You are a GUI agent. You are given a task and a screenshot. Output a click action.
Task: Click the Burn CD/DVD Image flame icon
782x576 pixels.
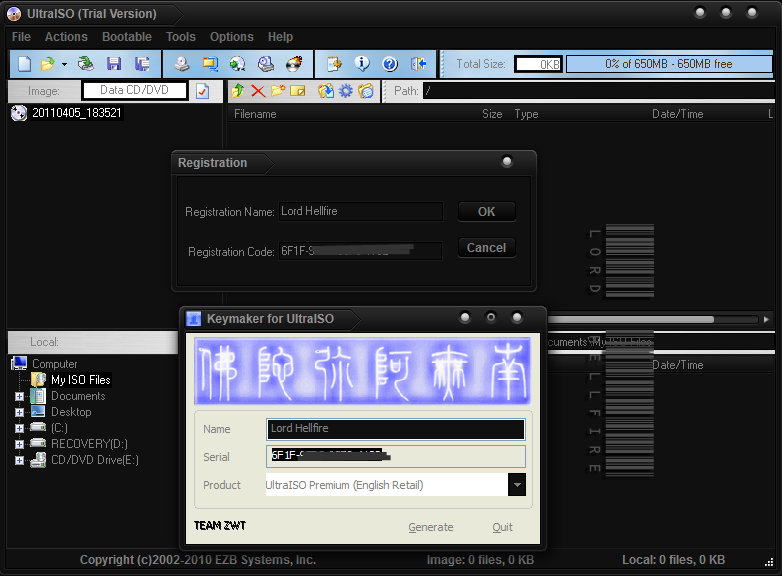(294, 64)
